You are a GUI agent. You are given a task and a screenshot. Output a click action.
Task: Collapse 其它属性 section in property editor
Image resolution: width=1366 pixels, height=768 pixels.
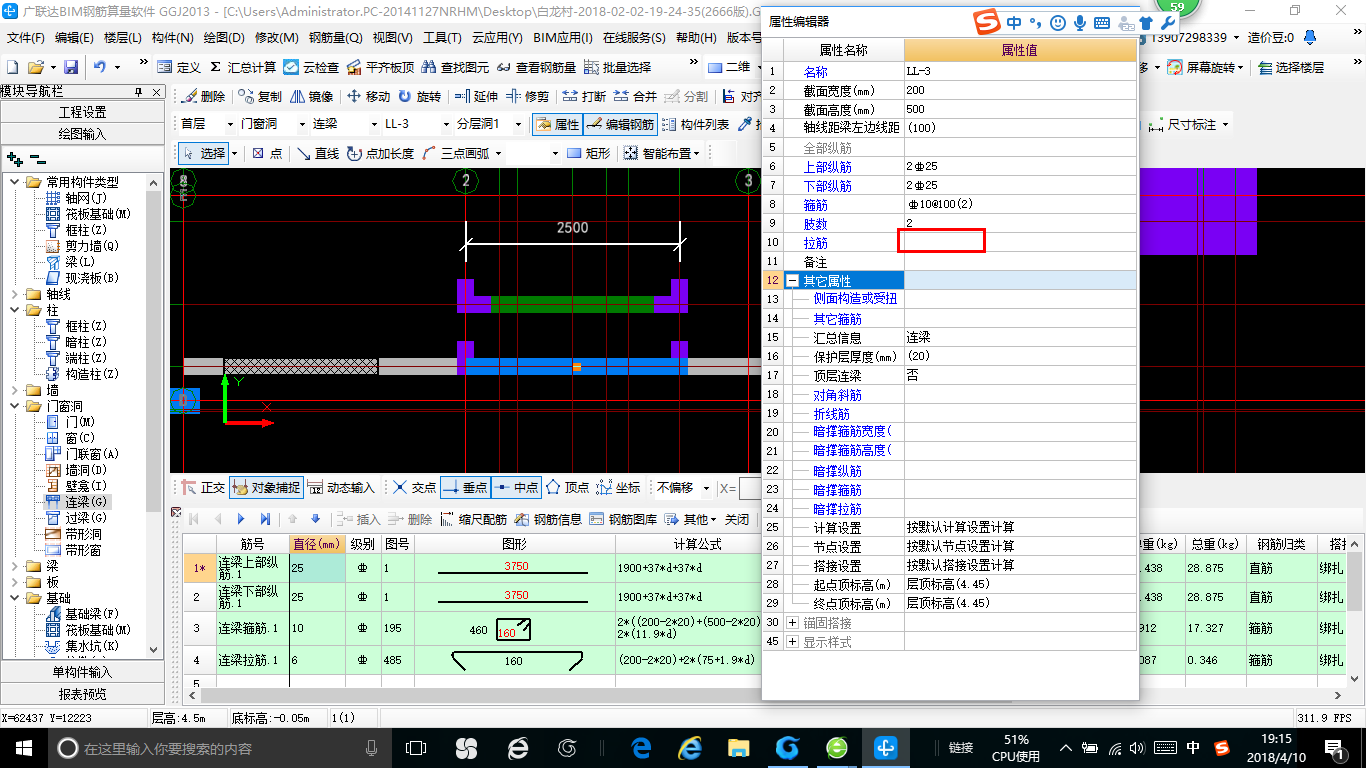792,281
